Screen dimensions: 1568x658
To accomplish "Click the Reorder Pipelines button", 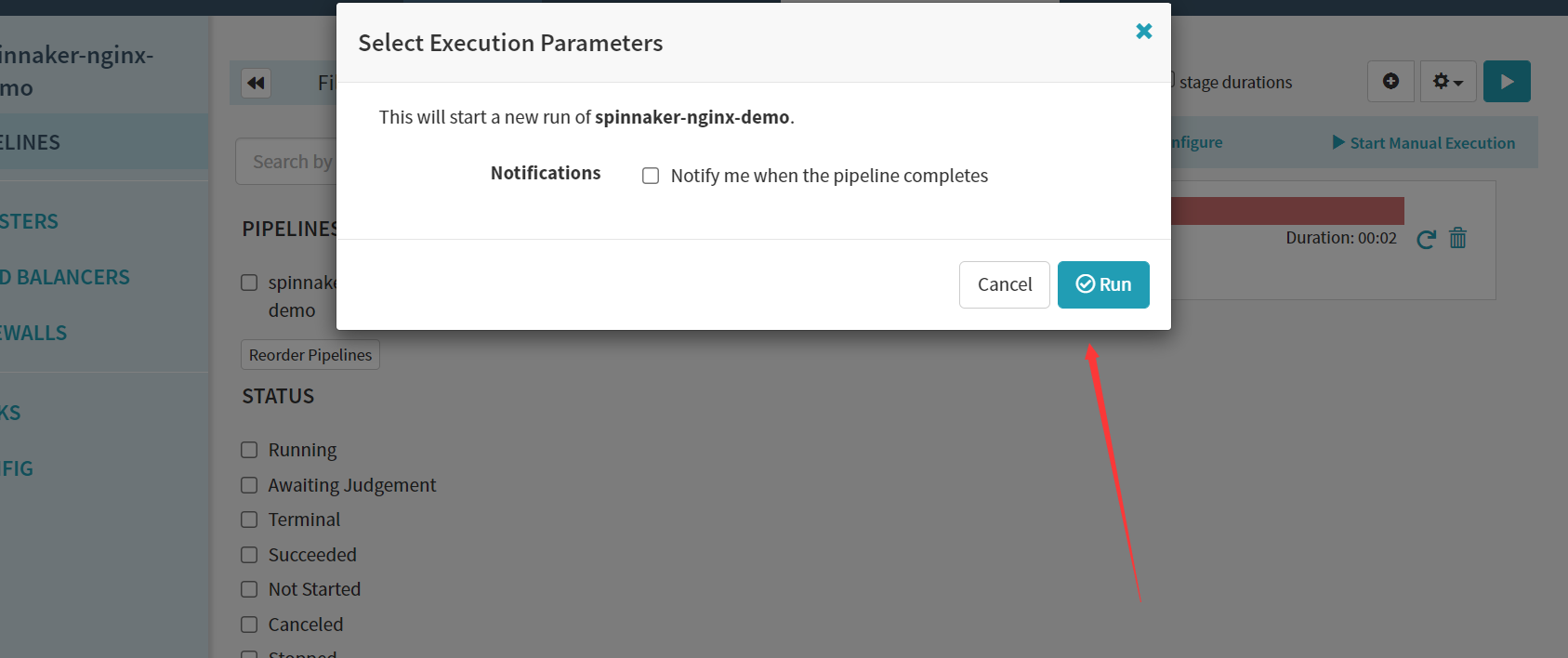I will point(310,355).
